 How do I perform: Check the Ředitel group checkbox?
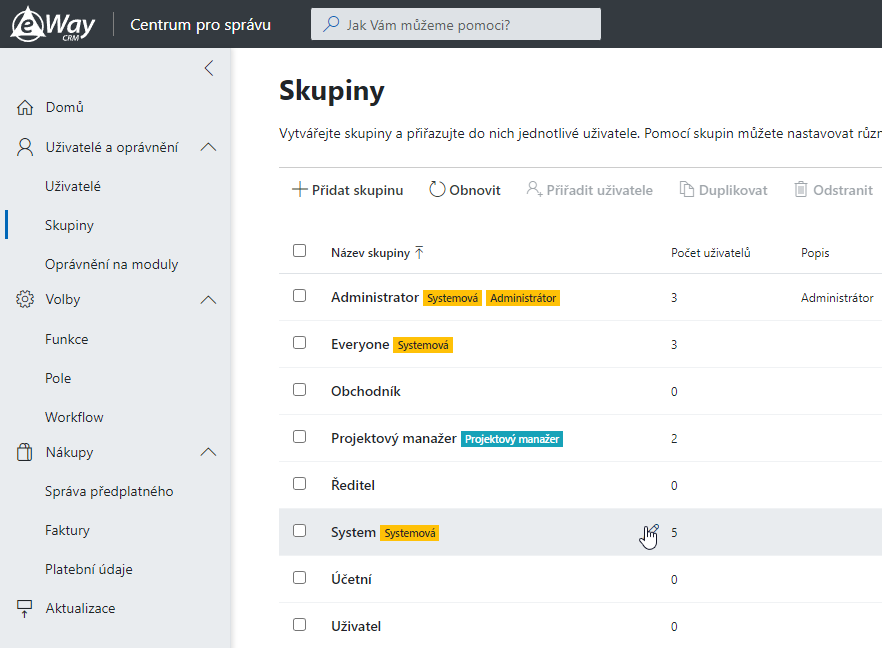[299, 484]
